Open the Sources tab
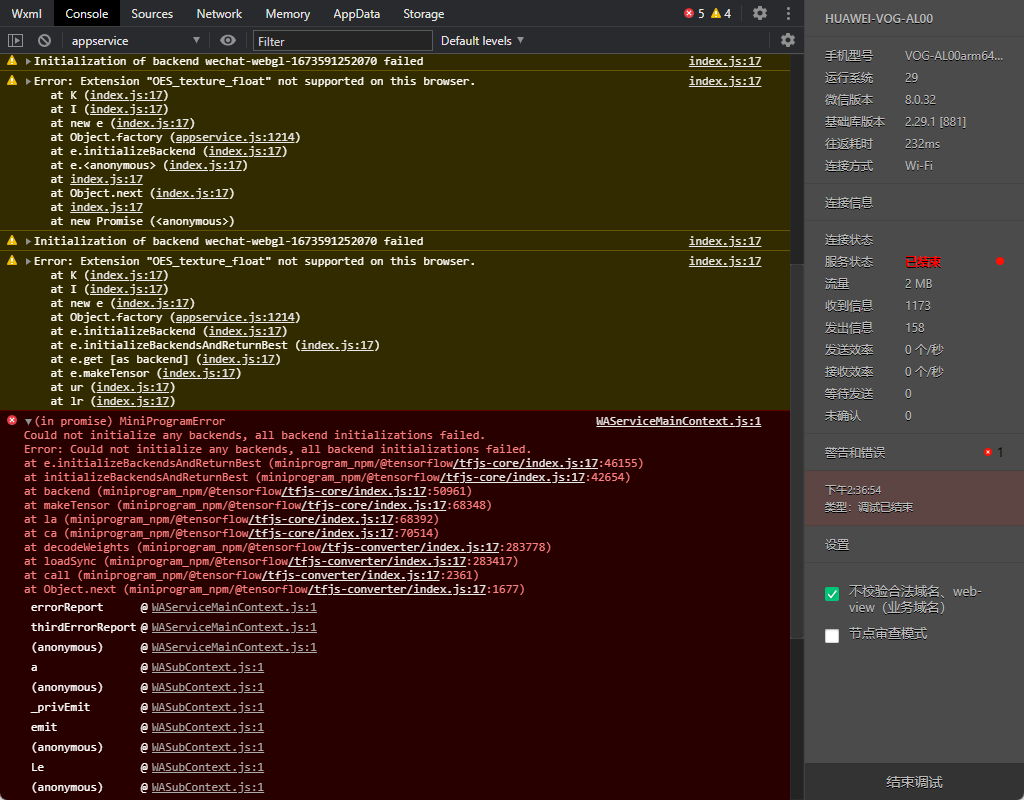The image size is (1024, 800). tap(152, 14)
